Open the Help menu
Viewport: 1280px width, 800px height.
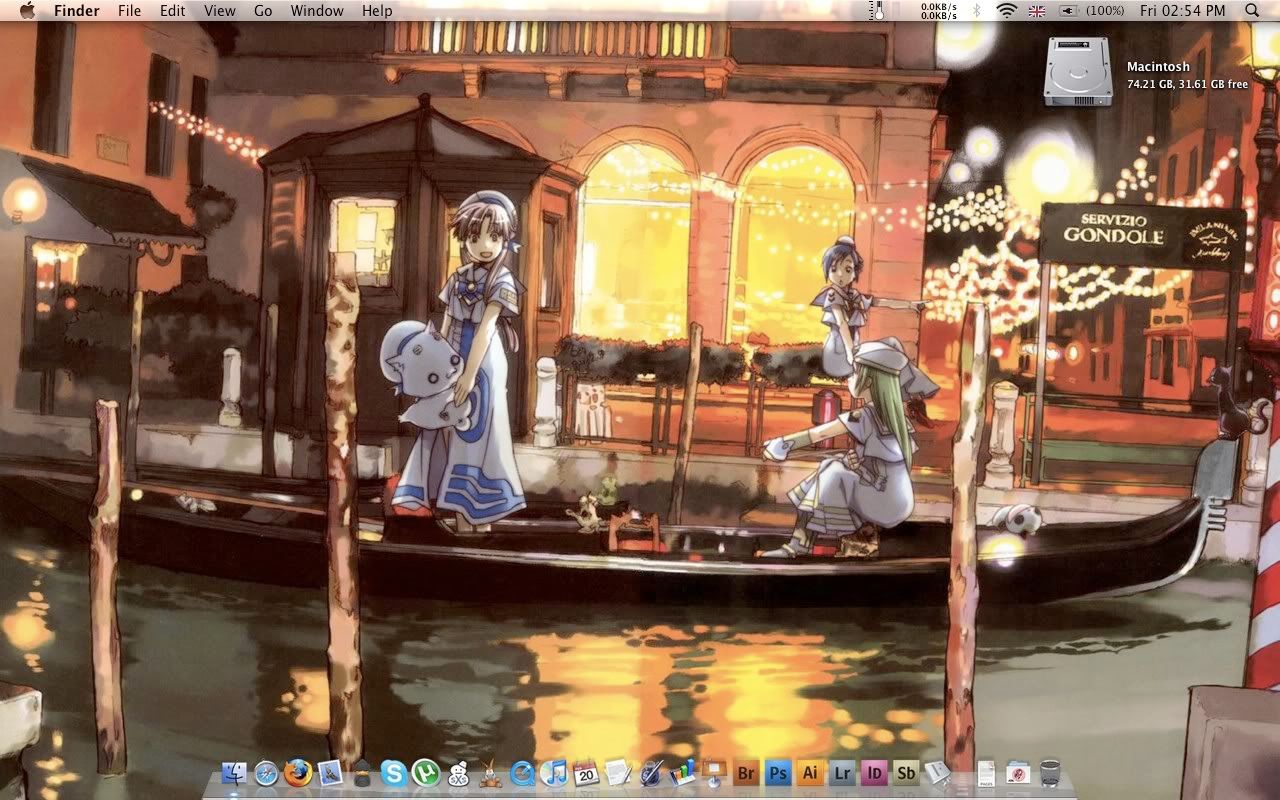coord(377,10)
